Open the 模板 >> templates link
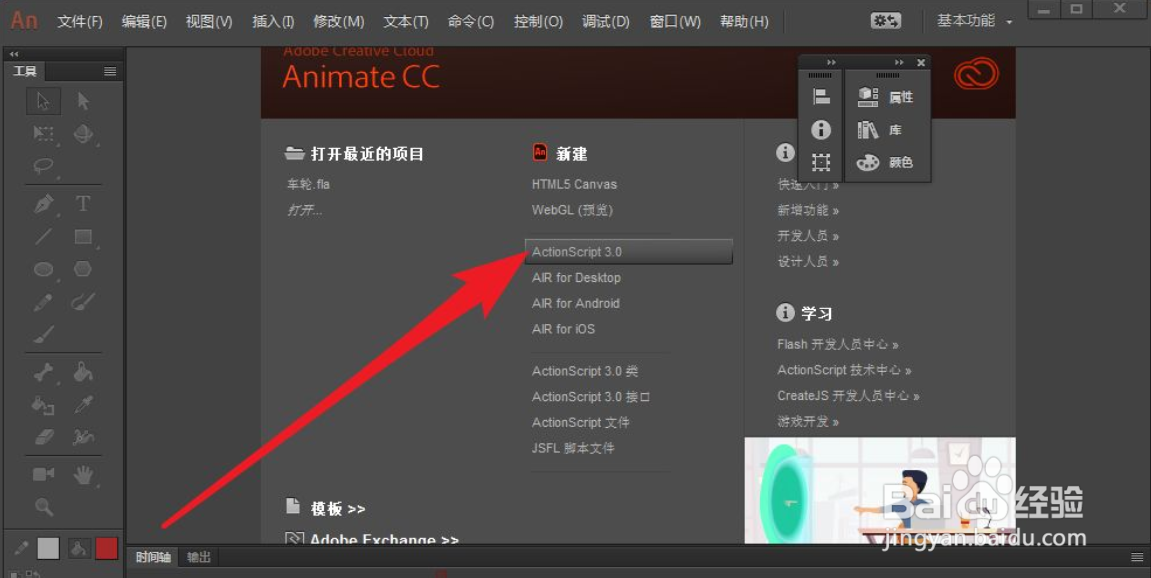 click(x=338, y=508)
